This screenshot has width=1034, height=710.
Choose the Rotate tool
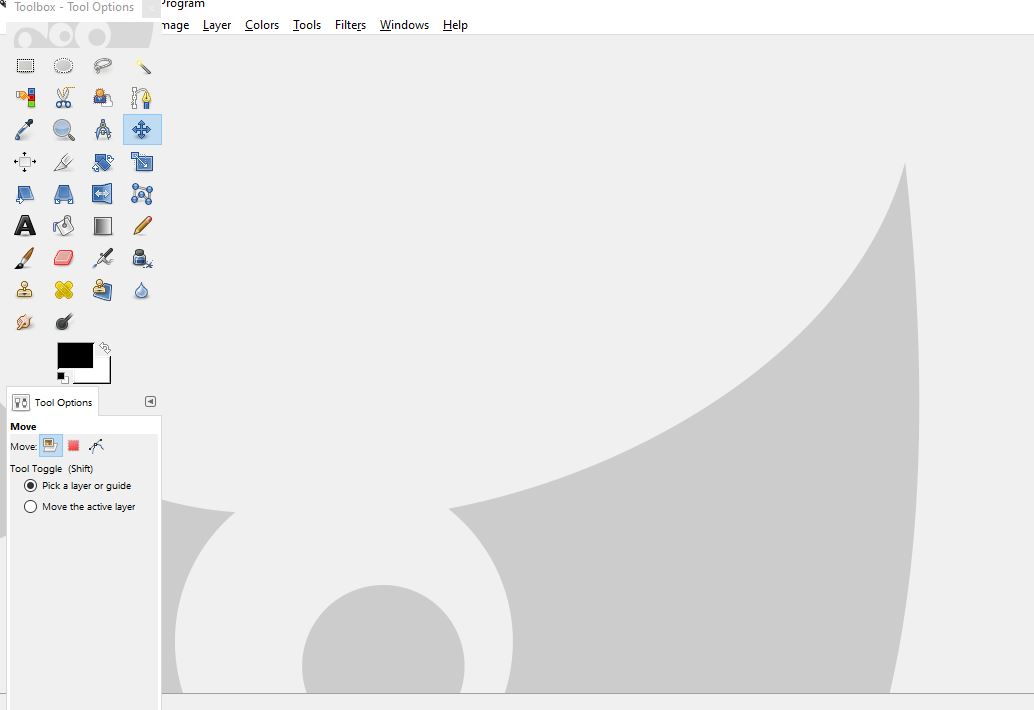(x=102, y=162)
